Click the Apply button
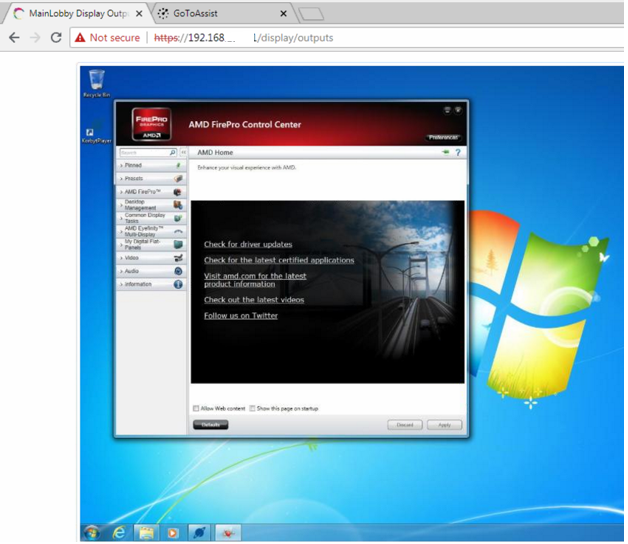628x544 pixels. (x=444, y=425)
